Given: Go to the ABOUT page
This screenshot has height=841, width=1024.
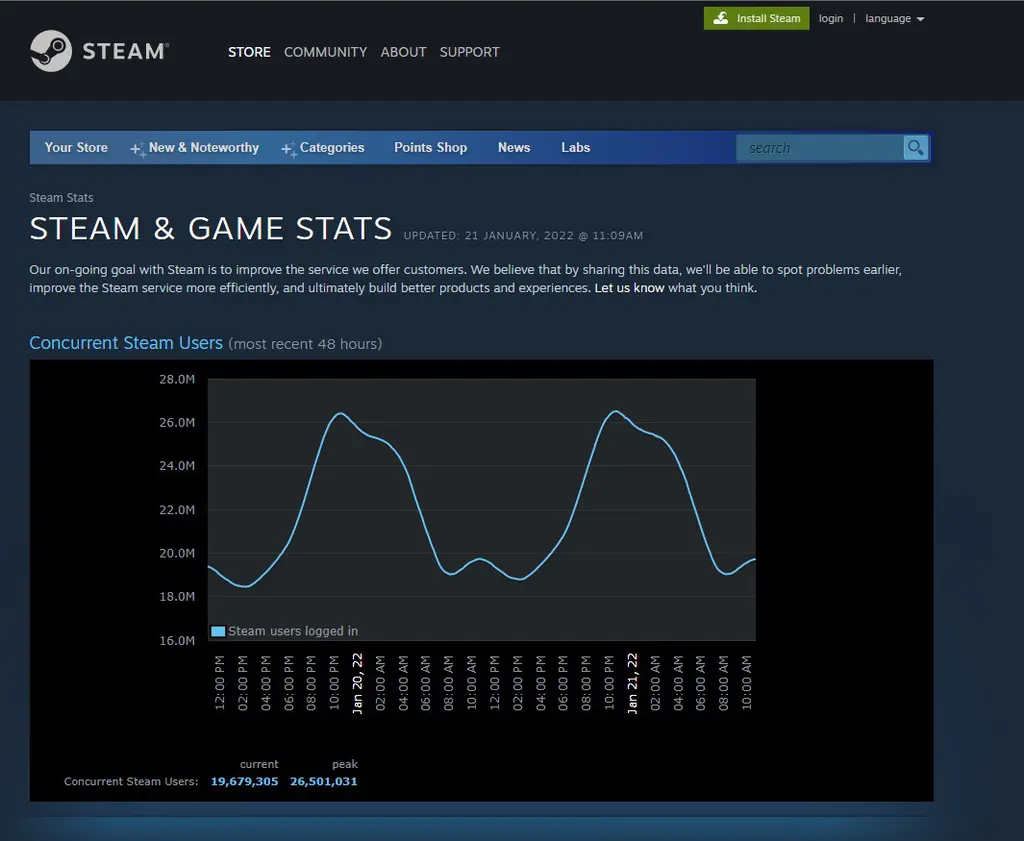Looking at the screenshot, I should pyautogui.click(x=403, y=52).
